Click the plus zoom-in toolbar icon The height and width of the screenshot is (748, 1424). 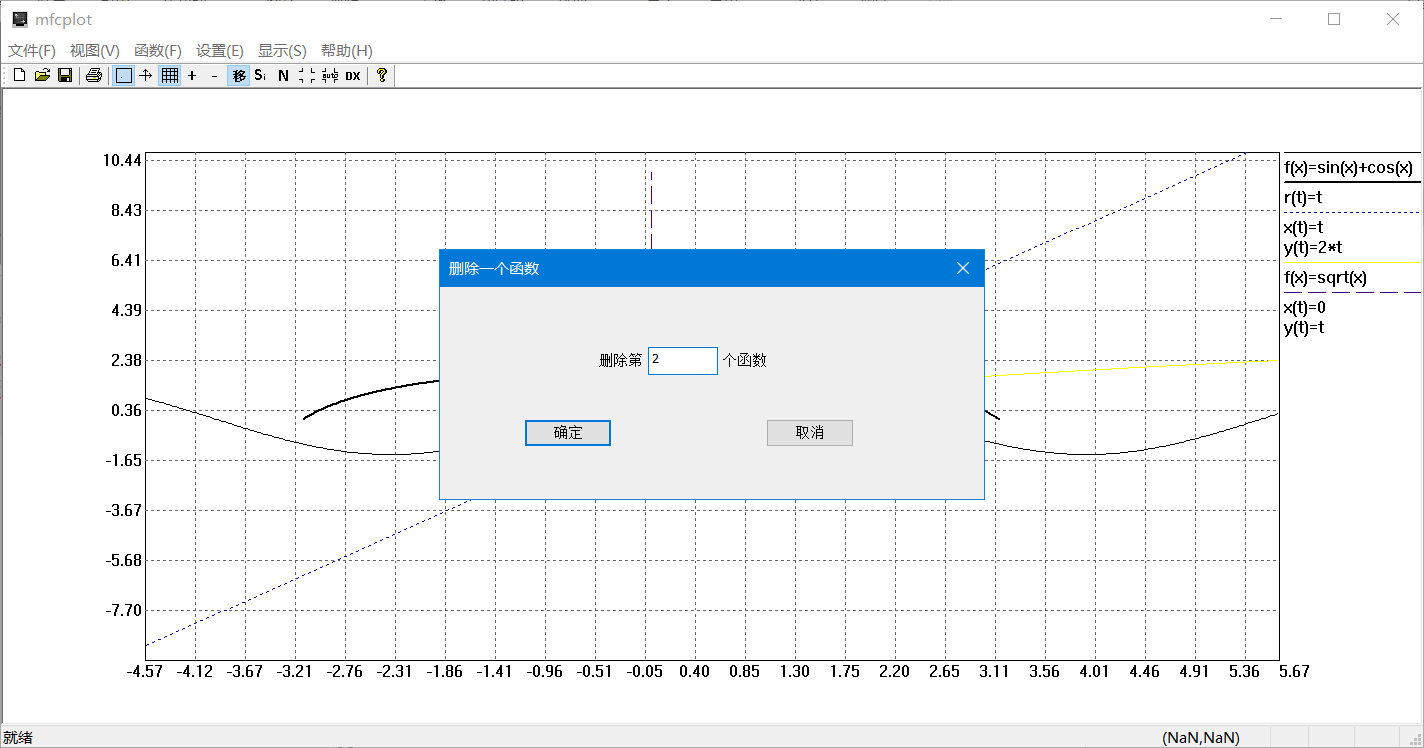(192, 75)
